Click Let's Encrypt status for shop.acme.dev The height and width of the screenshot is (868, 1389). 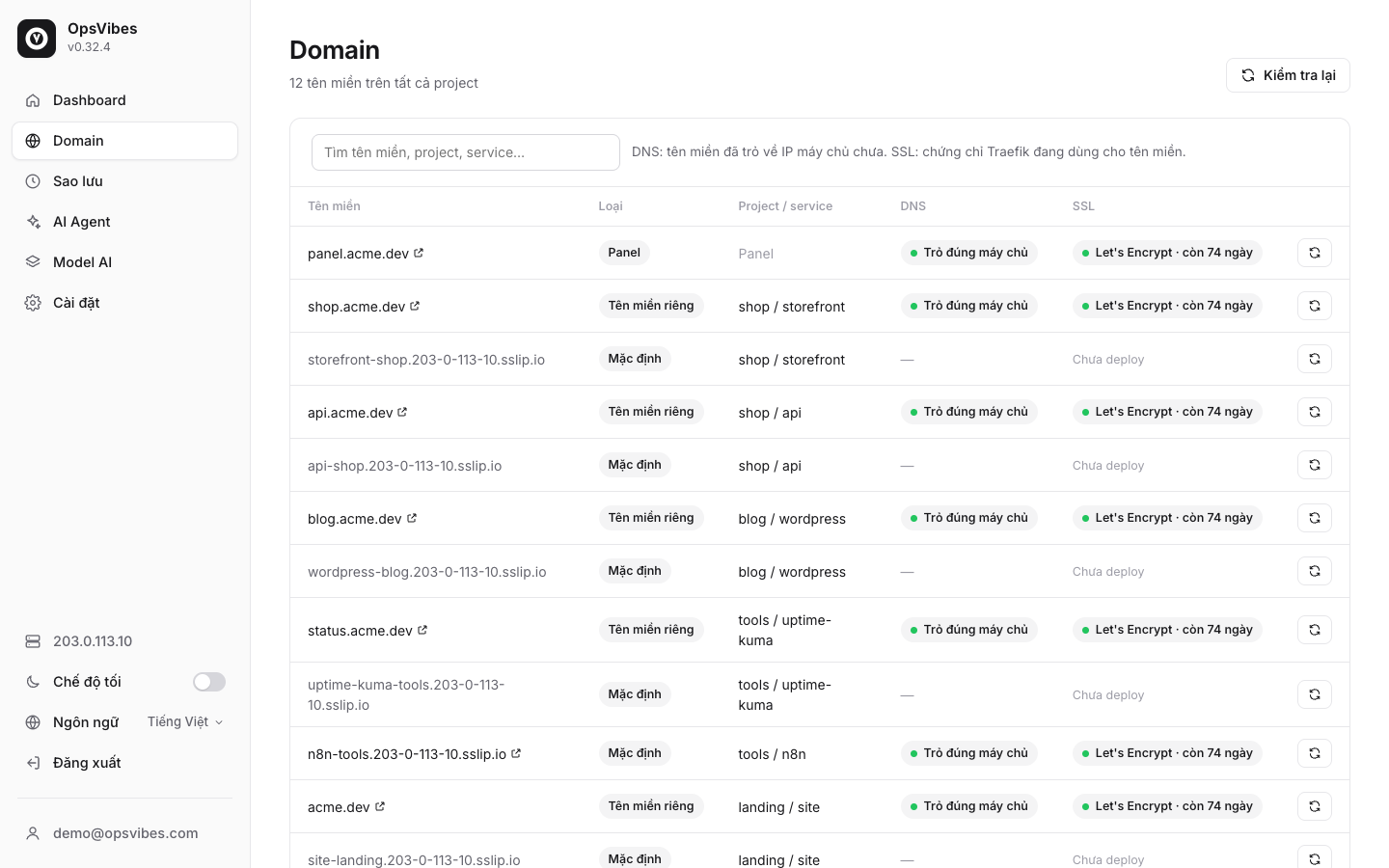click(x=1167, y=306)
